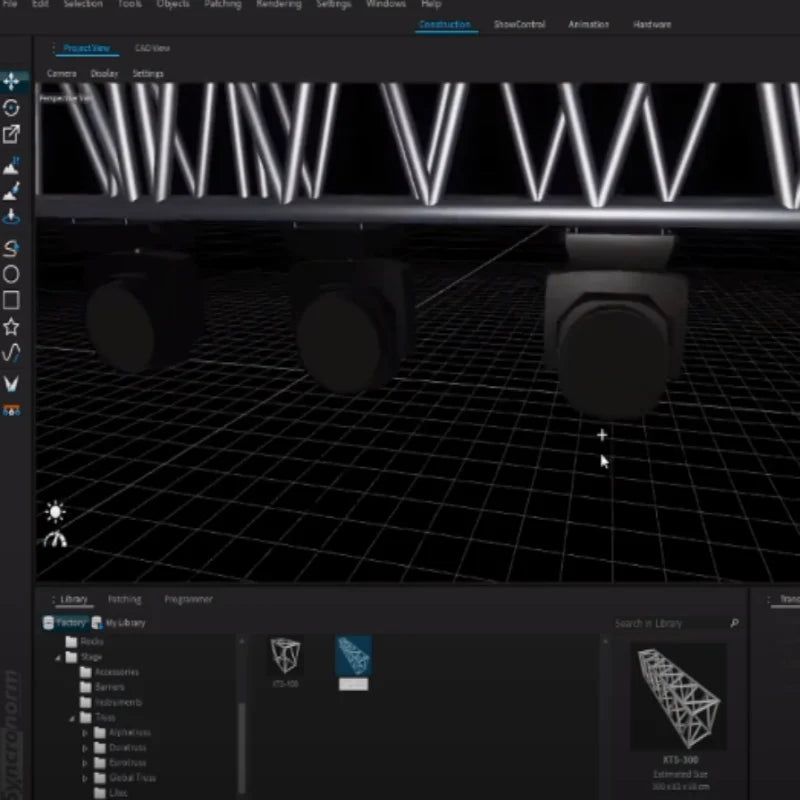Screen dimensions: 800x800
Task: Expand the Duratruss folder
Action: tap(84, 747)
